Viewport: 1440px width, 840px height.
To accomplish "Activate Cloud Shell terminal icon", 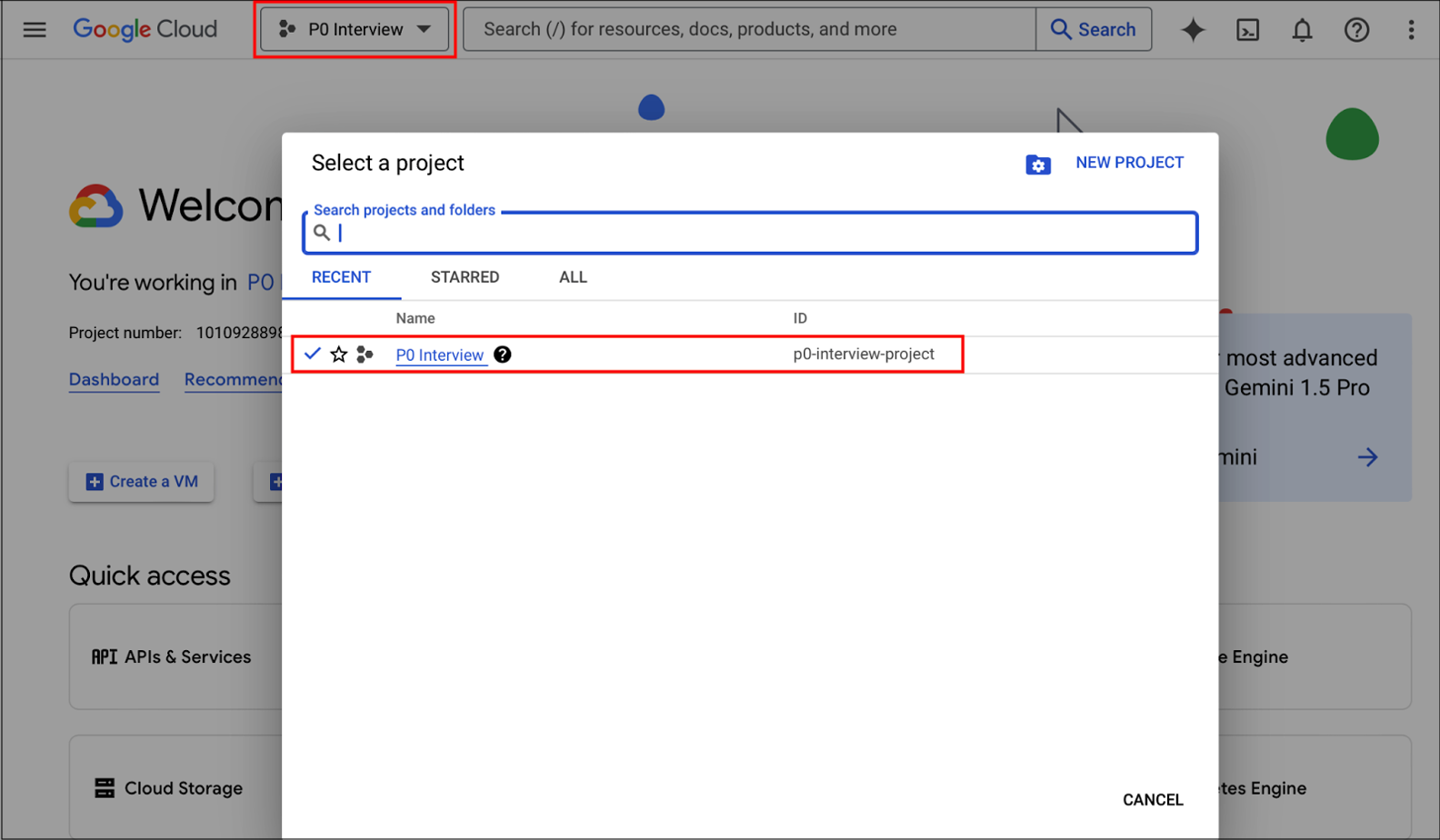I will click(x=1247, y=30).
